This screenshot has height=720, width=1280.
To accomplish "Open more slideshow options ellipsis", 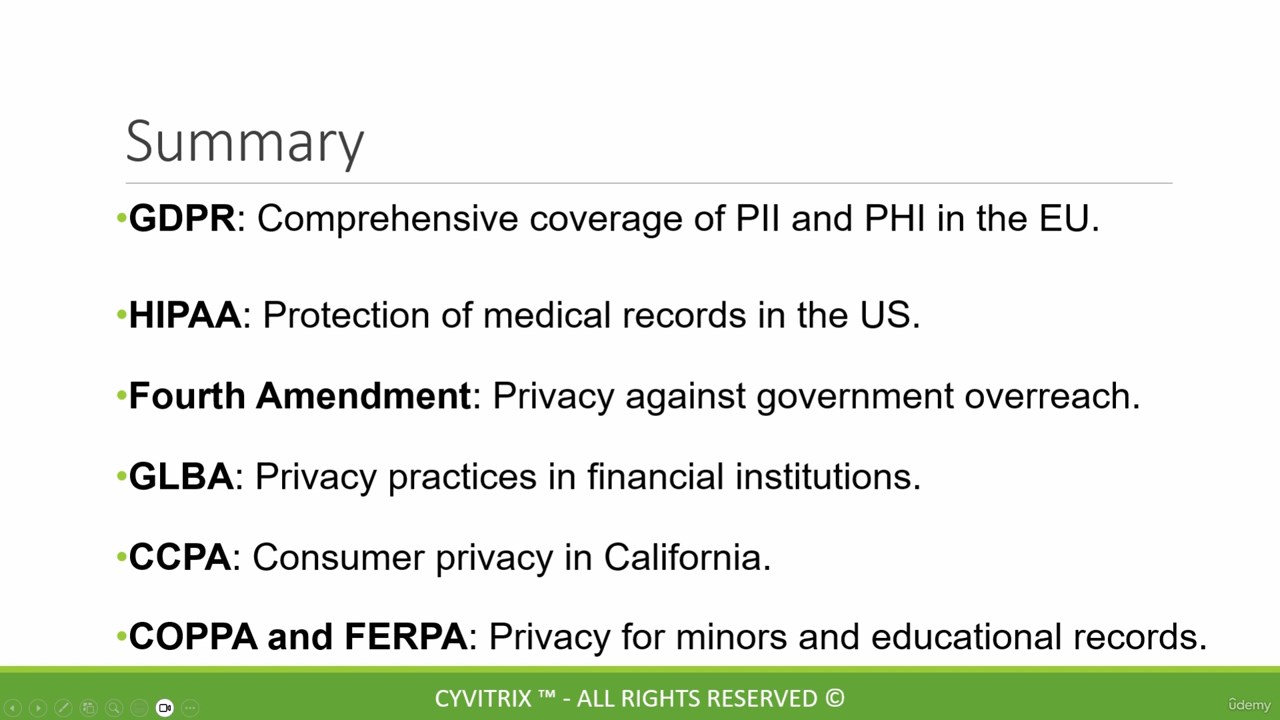I will tap(190, 708).
